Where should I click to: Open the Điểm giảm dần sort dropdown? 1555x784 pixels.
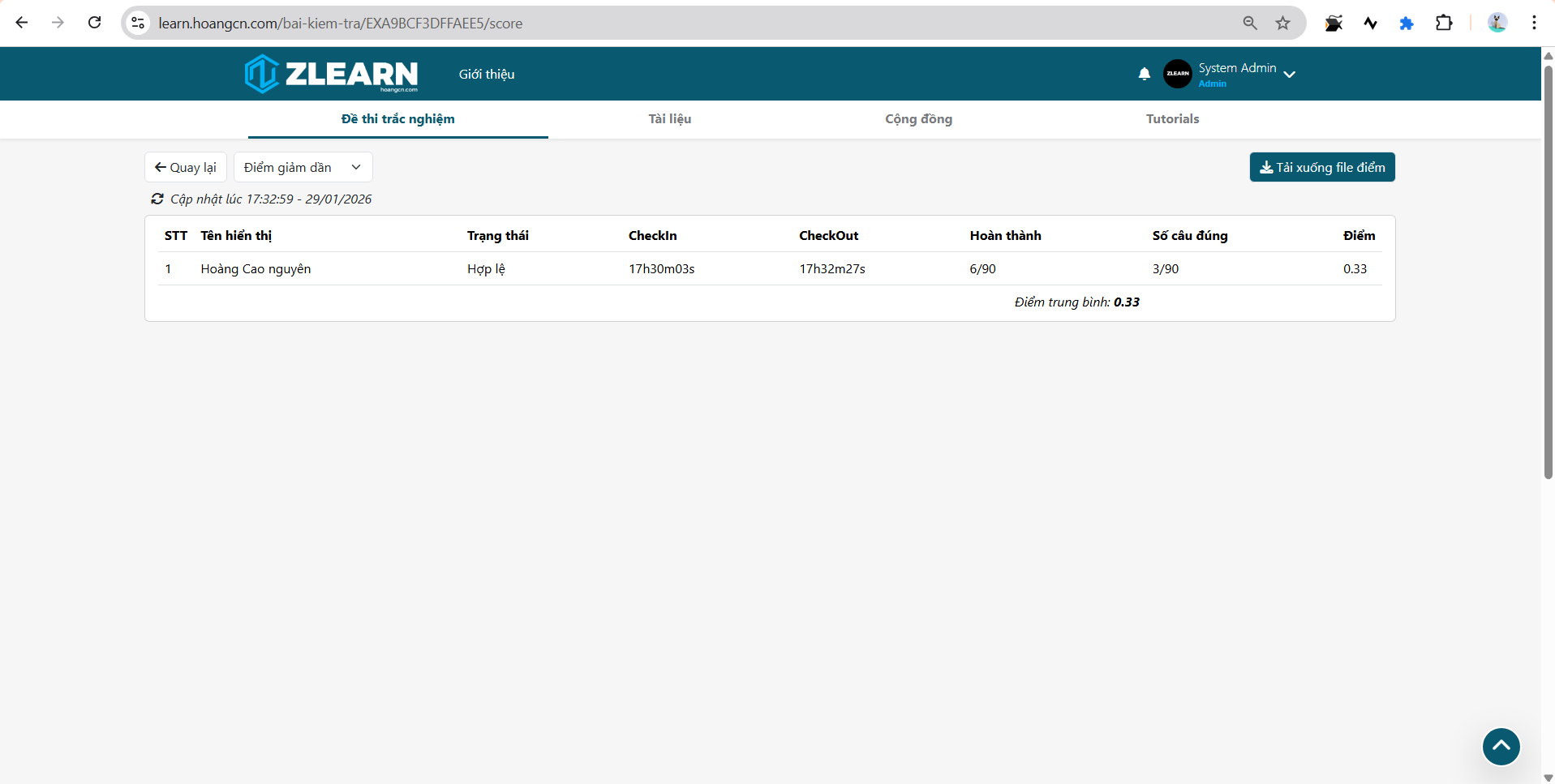[x=303, y=167]
